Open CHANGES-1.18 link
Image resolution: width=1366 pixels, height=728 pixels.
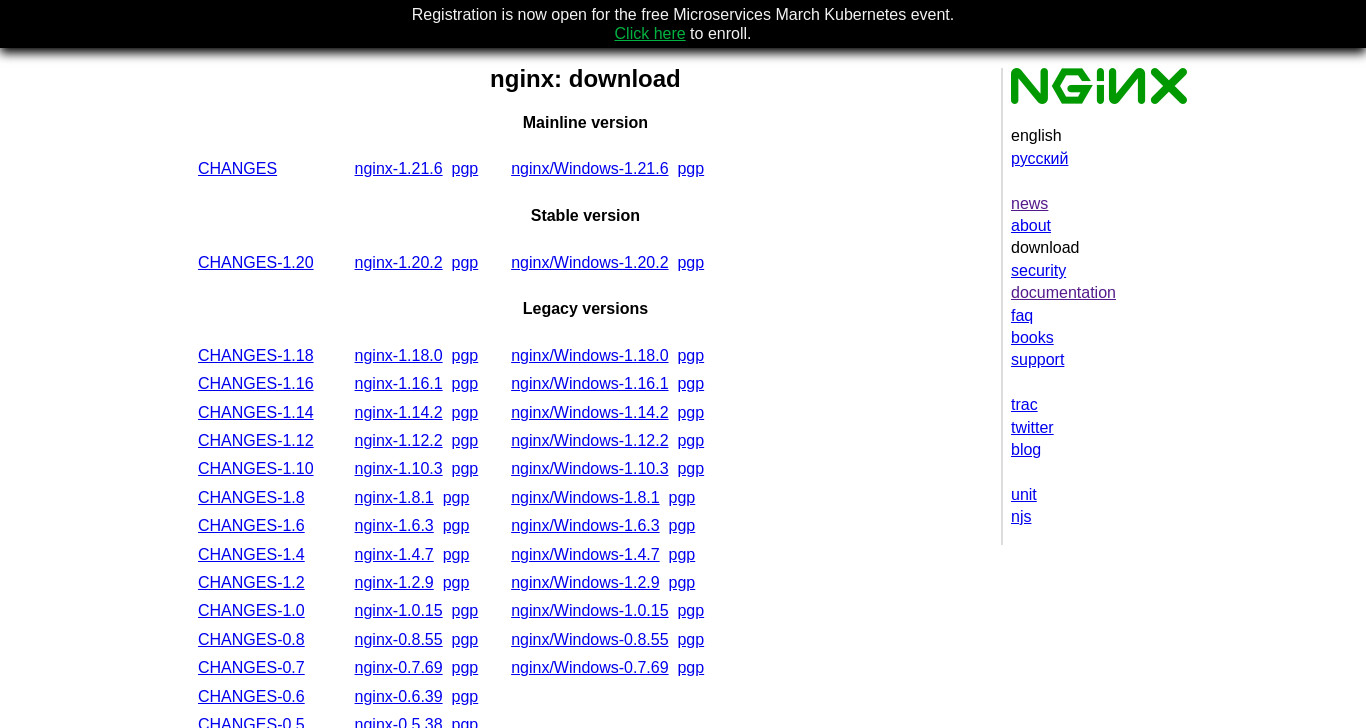tap(256, 356)
